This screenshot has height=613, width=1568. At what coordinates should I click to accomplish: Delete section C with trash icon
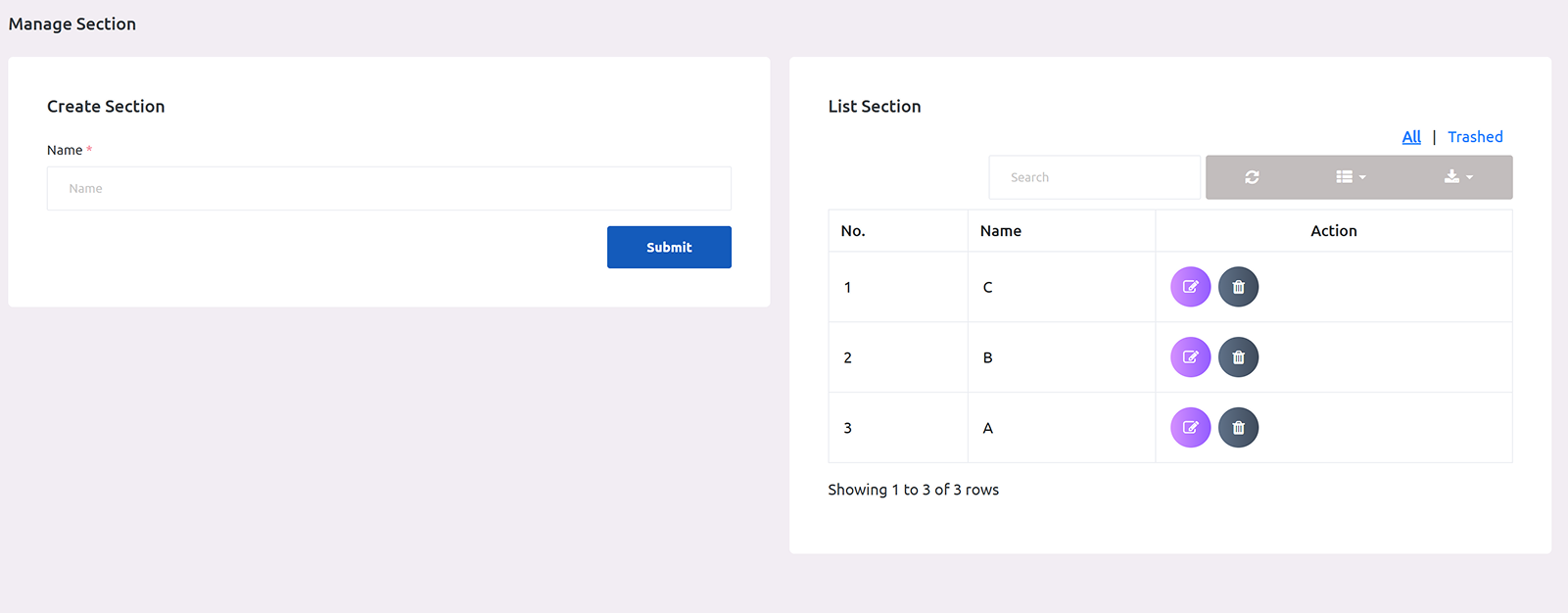click(1238, 287)
